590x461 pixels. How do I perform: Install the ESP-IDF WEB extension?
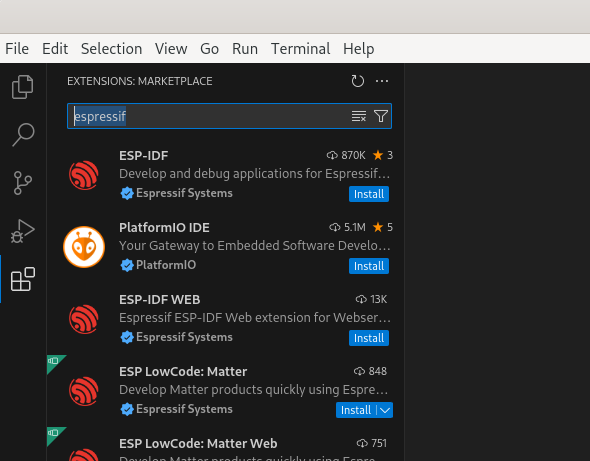coord(369,338)
